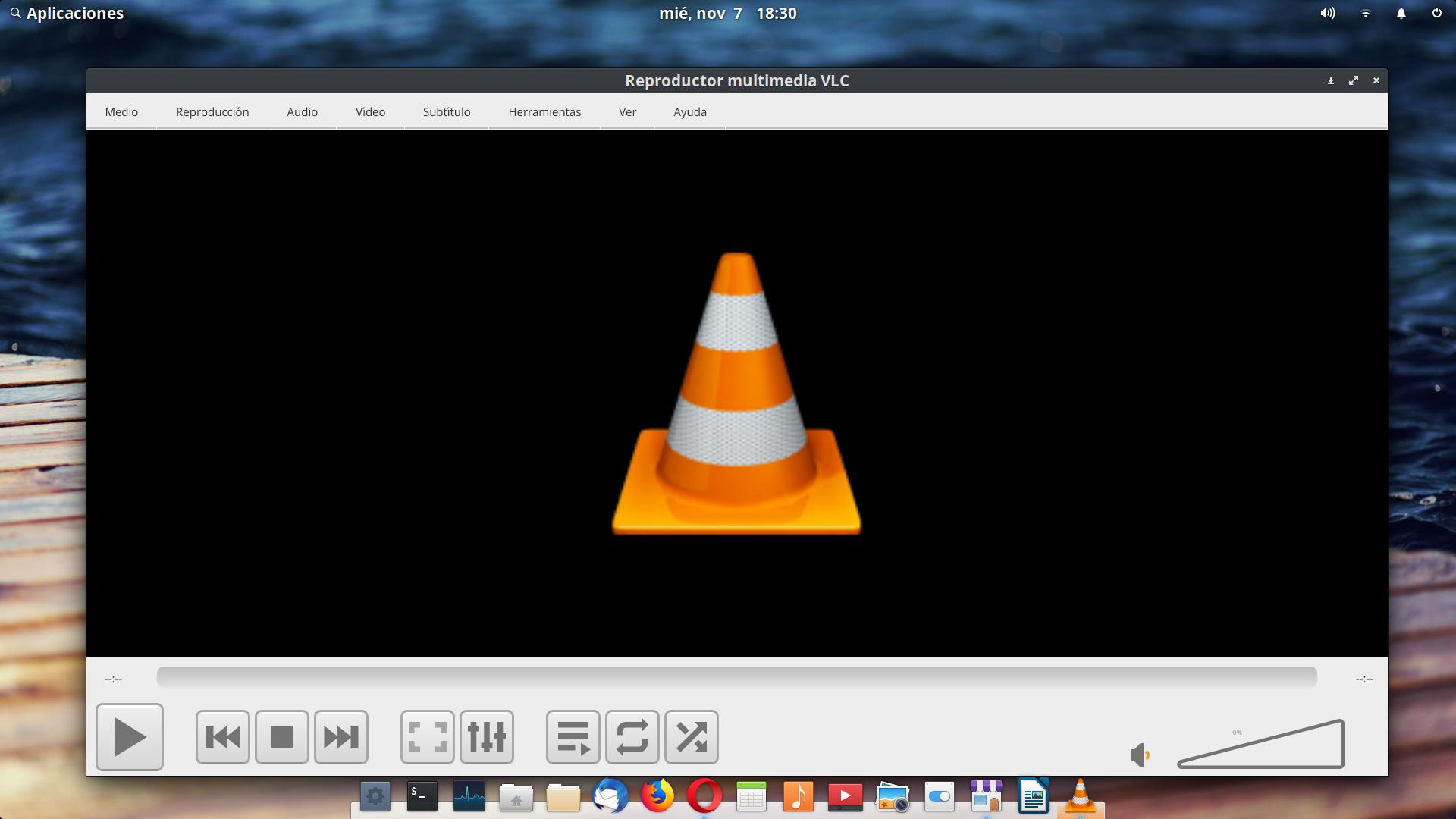Open the Subtítulo menu
Viewport: 1456px width, 819px height.
pos(447,111)
